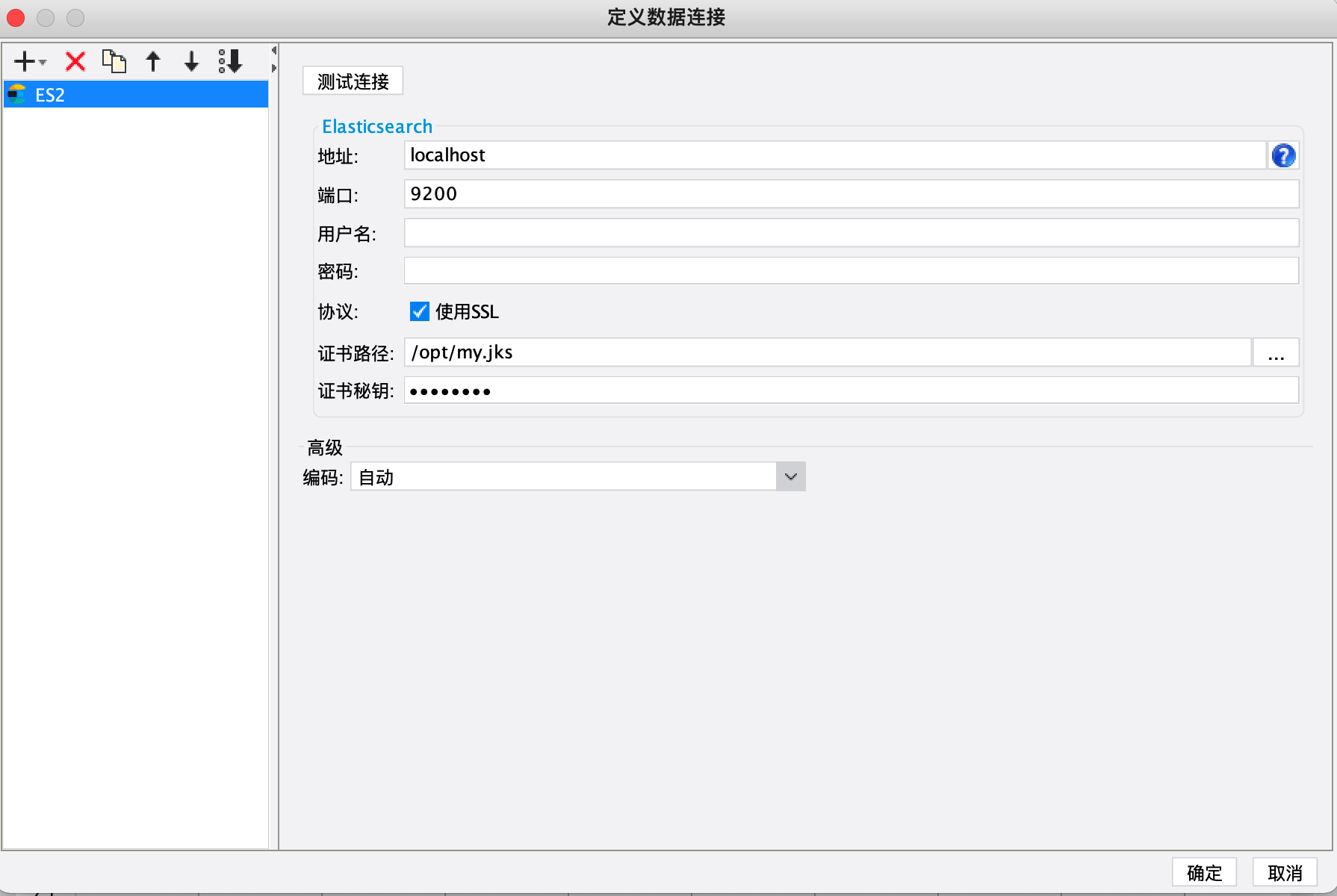The width and height of the screenshot is (1337, 896).
Task: Confirm with the 确定 button
Action: 1204,872
